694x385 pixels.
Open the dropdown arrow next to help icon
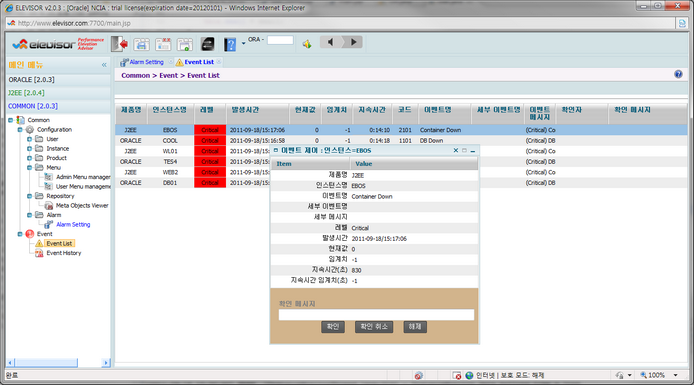pos(243,43)
